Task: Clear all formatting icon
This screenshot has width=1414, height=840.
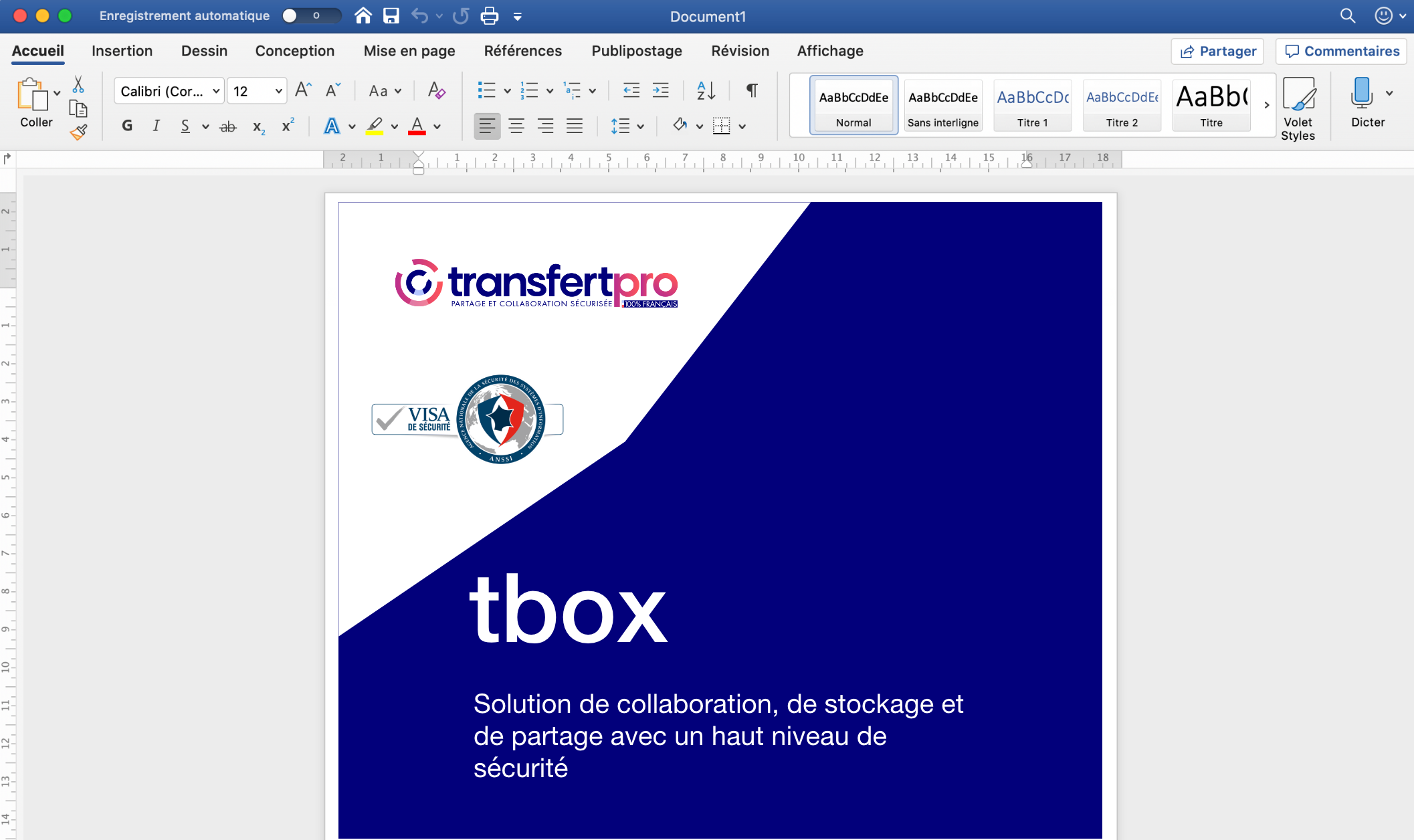Action: point(436,90)
